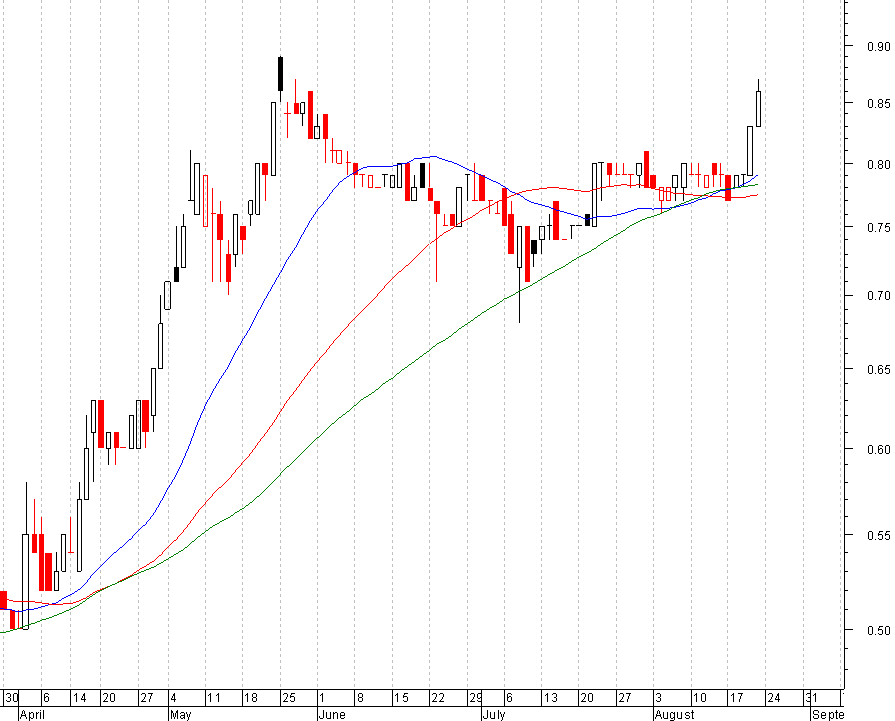Viewport: 895px width, 721px height.
Task: Click the August month label
Action: (x=675, y=715)
